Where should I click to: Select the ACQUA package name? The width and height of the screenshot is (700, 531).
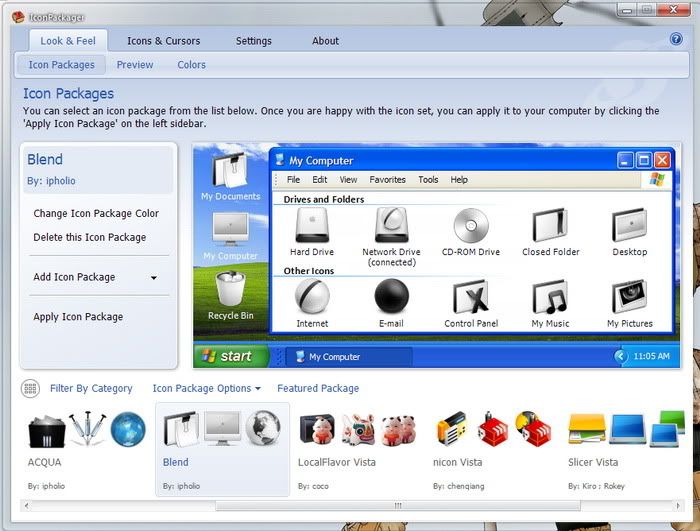pyautogui.click(x=44, y=462)
